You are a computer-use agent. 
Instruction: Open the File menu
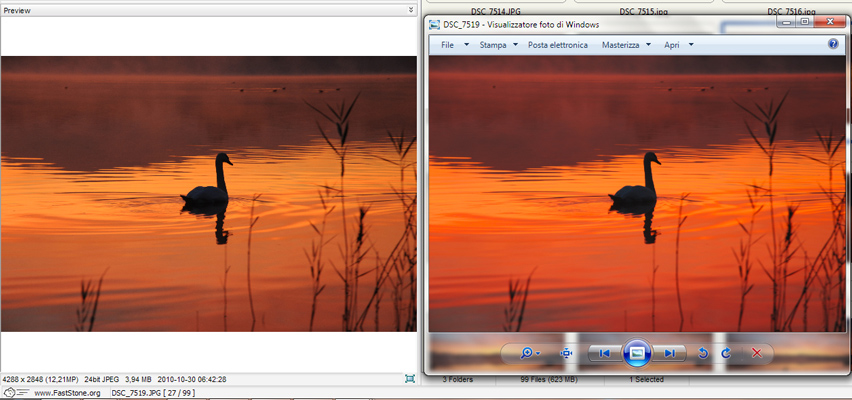(x=452, y=45)
